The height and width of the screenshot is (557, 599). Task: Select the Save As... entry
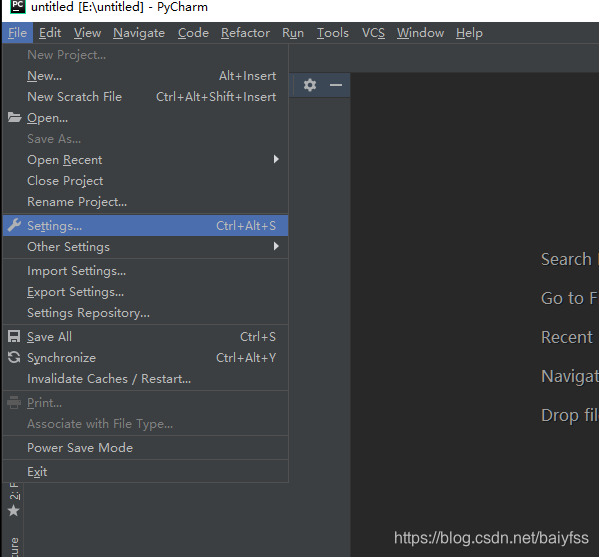tap(145, 139)
